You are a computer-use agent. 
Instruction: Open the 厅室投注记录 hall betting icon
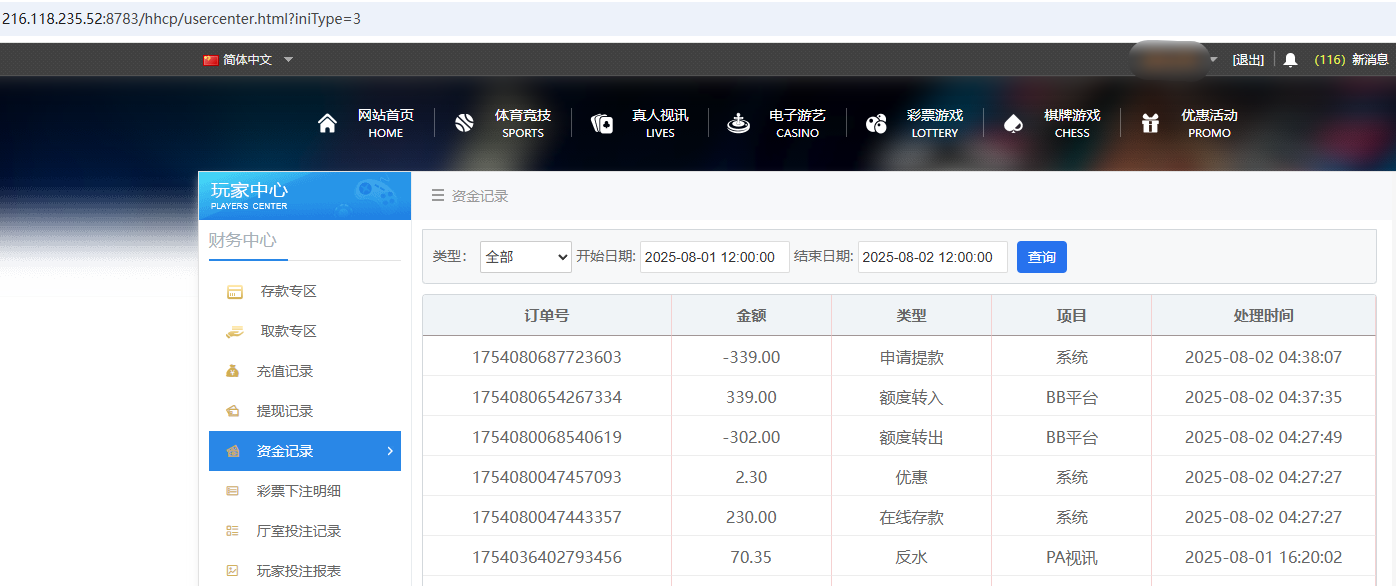(x=232, y=531)
